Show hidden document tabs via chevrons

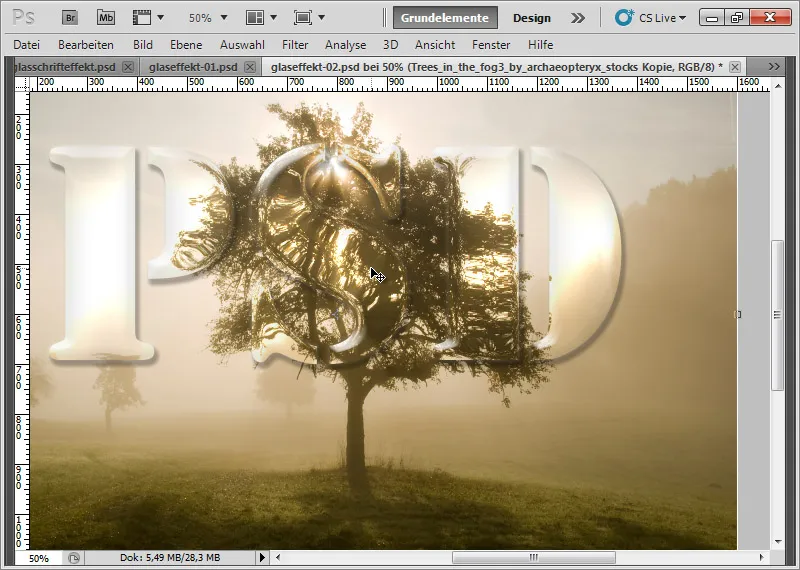[774, 66]
